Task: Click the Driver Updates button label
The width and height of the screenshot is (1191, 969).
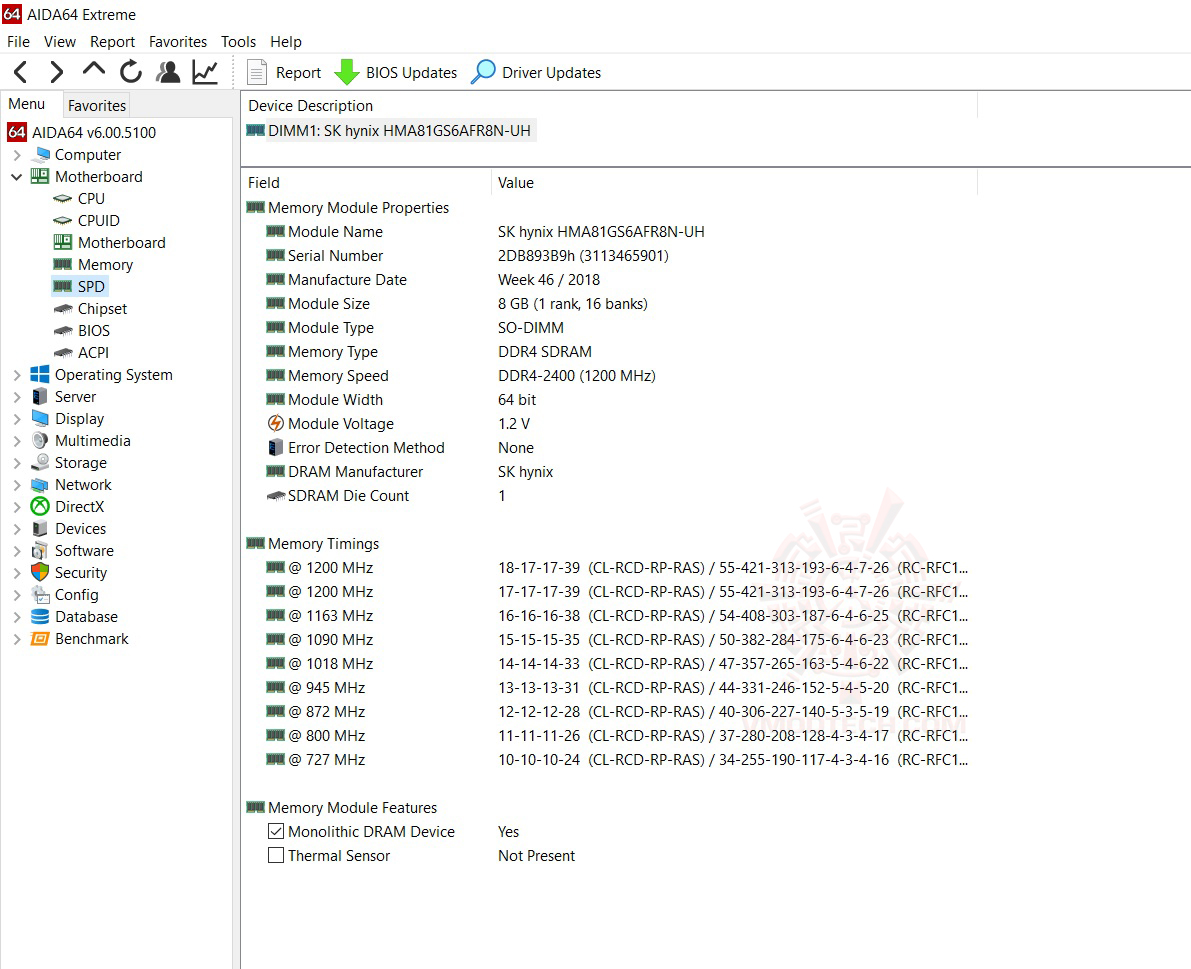Action: click(x=551, y=73)
